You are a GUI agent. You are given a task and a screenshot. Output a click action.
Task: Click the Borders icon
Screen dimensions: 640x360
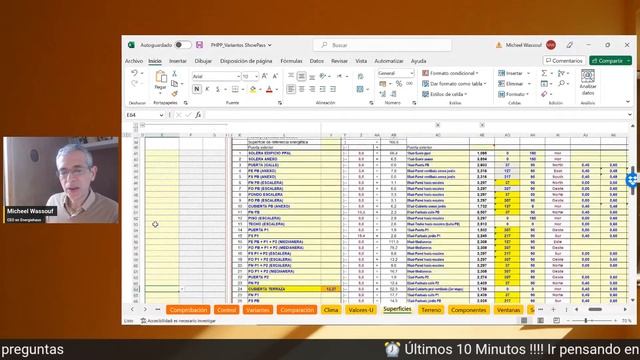235,89
